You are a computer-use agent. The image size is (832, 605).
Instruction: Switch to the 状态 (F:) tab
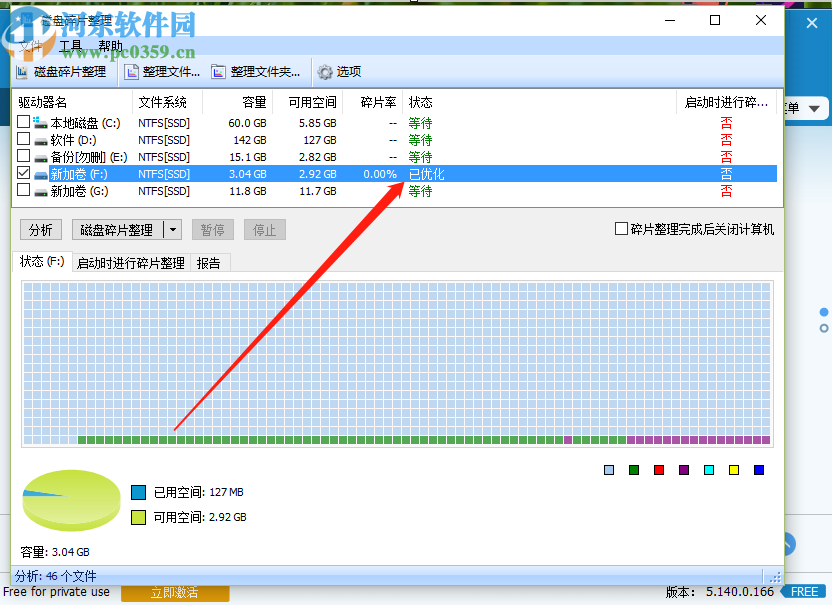pos(42,262)
